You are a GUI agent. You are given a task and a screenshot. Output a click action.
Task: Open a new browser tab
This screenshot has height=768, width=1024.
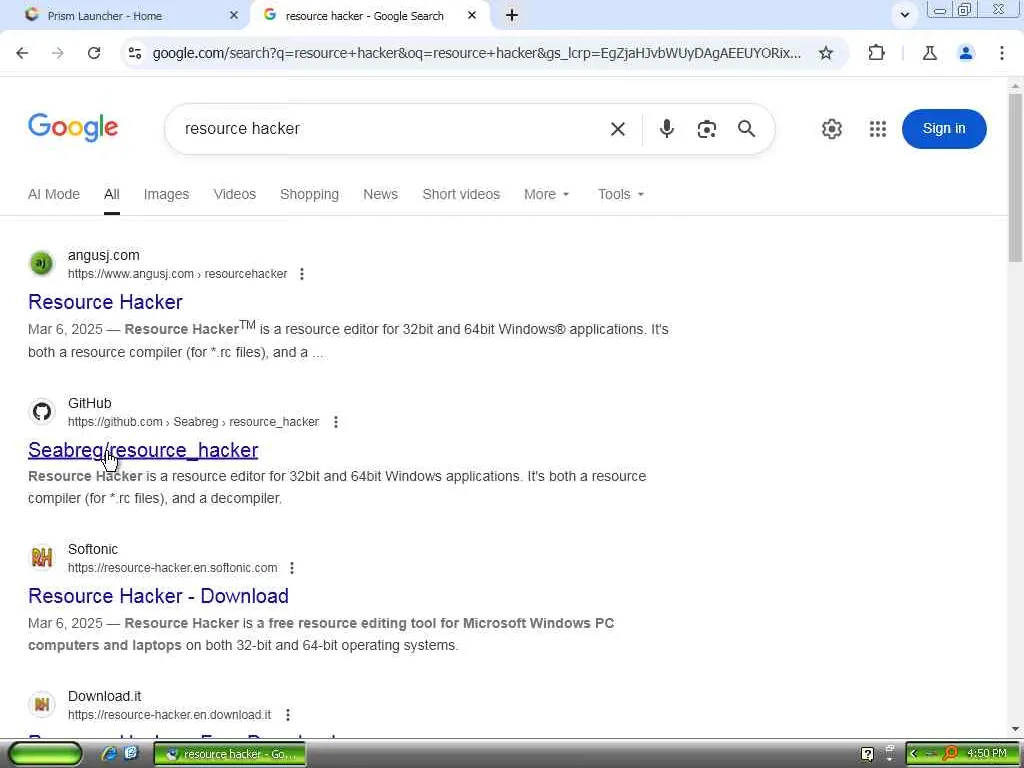click(512, 15)
